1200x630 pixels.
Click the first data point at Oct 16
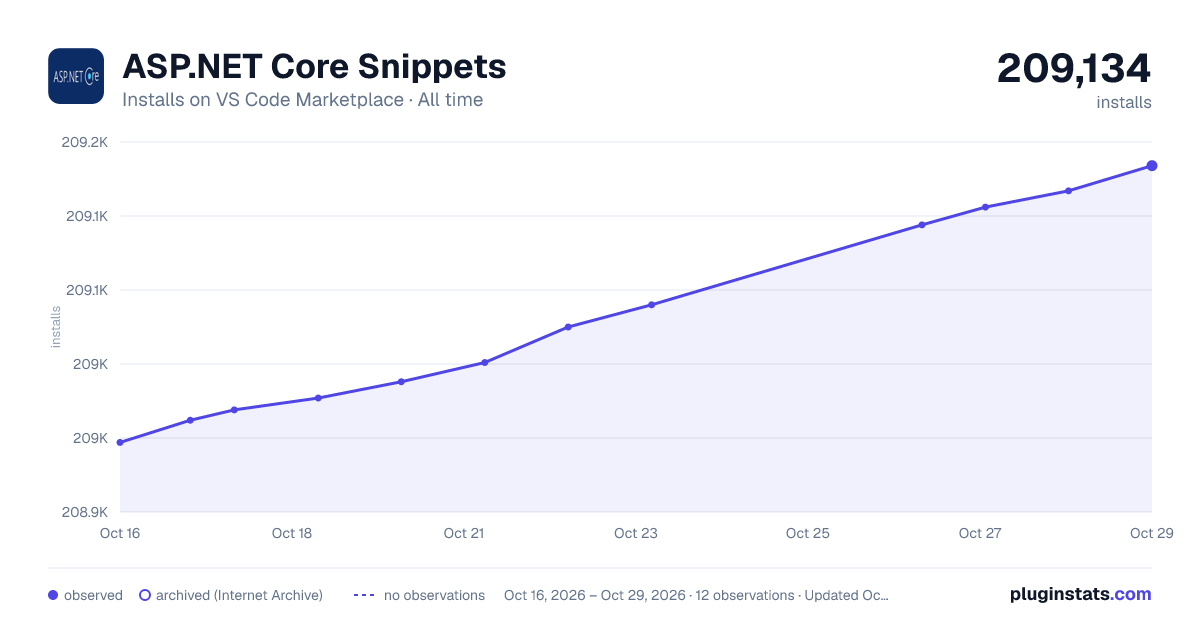(x=120, y=442)
